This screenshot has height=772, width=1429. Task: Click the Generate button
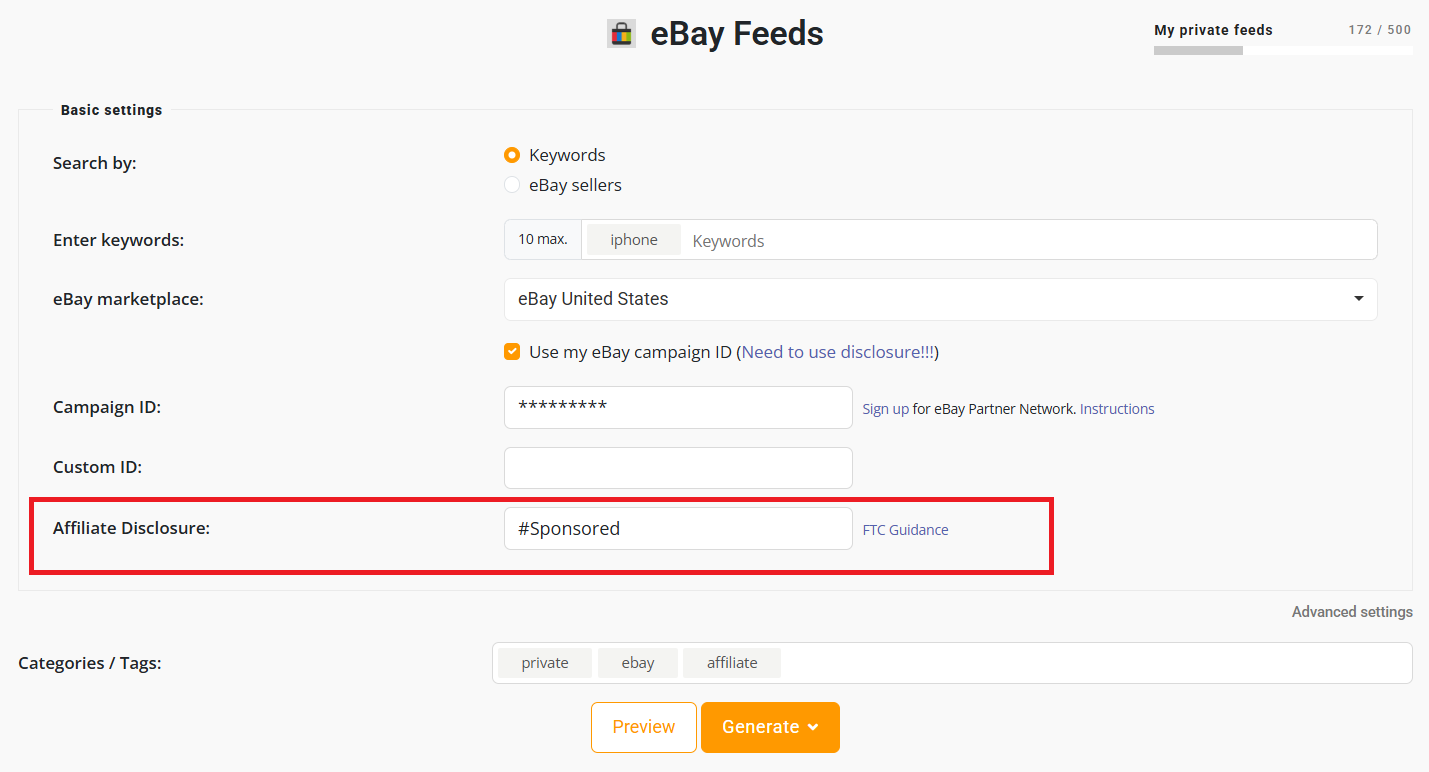(770, 727)
